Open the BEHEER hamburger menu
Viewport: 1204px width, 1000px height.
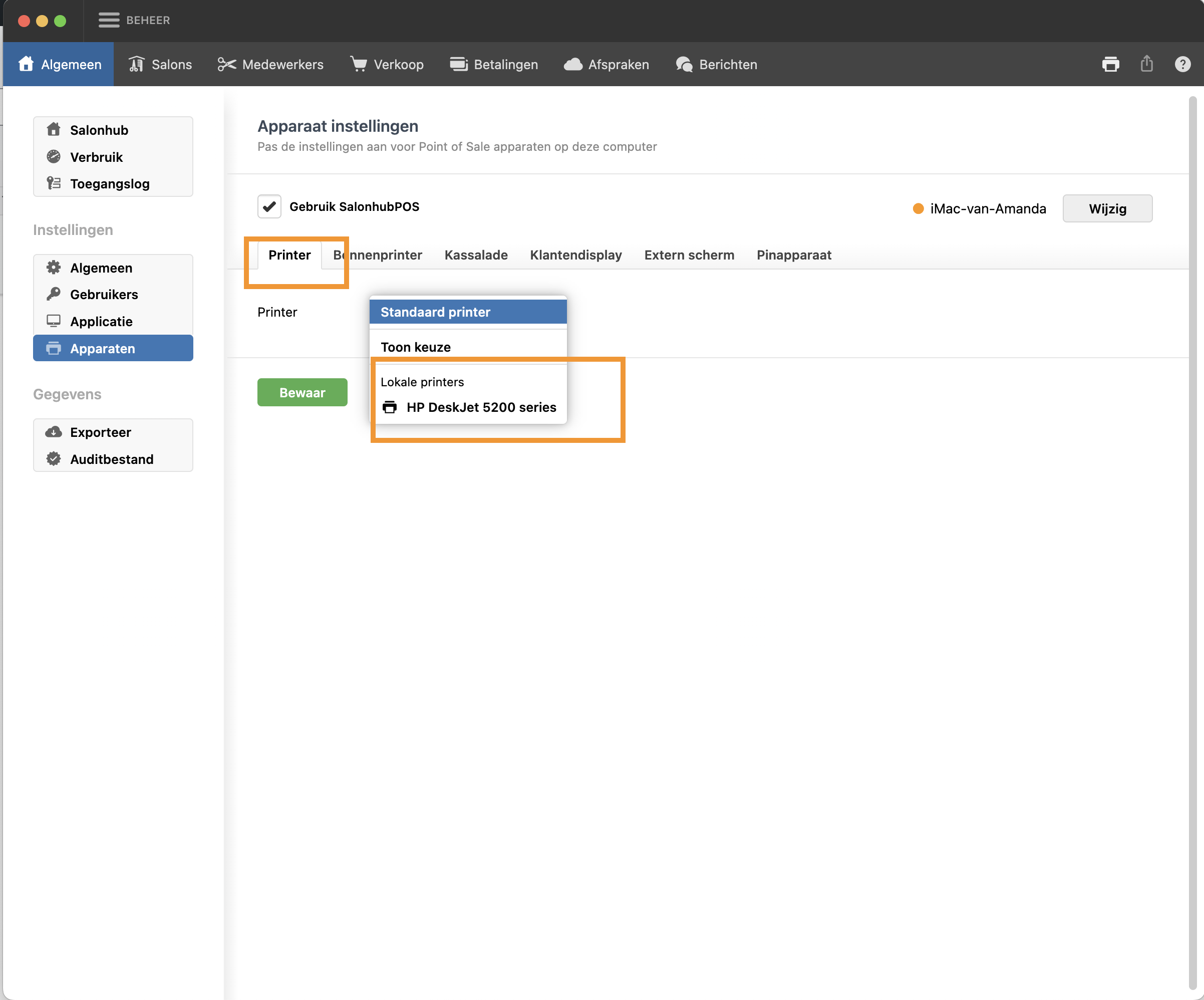[x=109, y=20]
